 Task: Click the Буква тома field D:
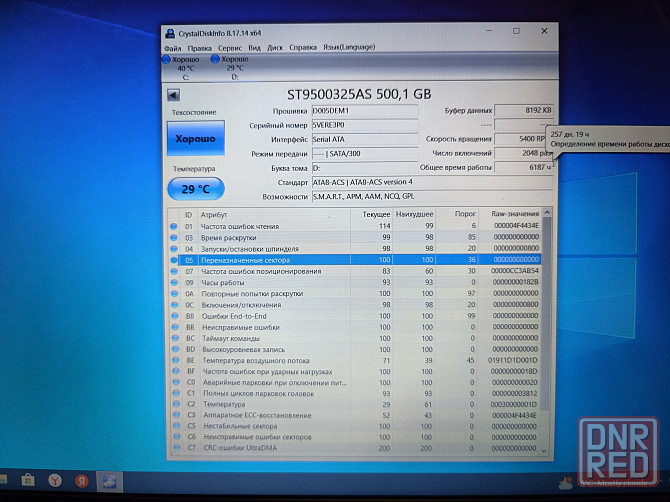[x=365, y=168]
